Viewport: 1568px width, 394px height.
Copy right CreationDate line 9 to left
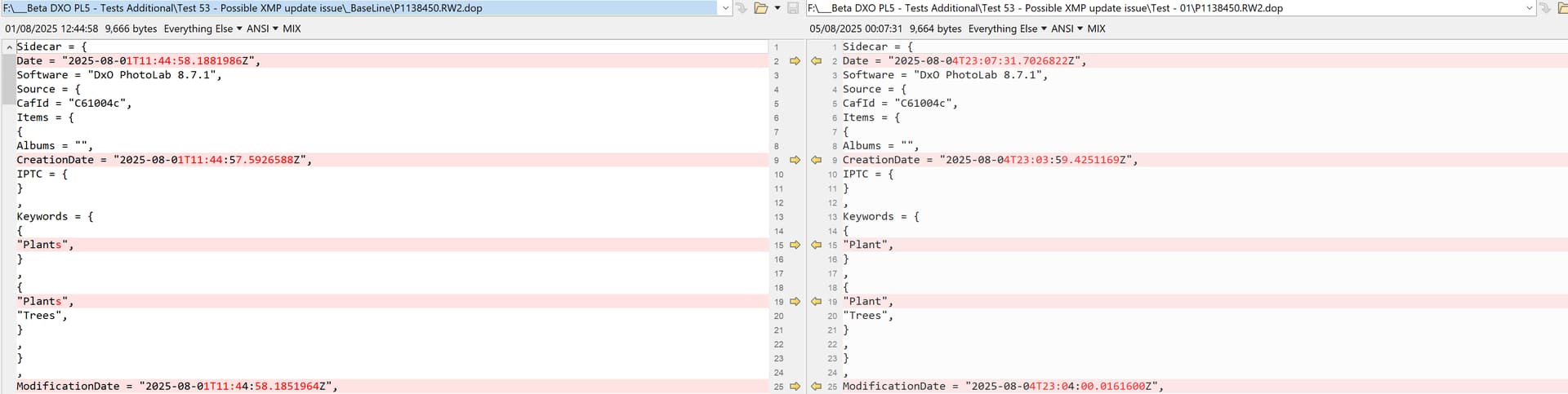(x=816, y=161)
